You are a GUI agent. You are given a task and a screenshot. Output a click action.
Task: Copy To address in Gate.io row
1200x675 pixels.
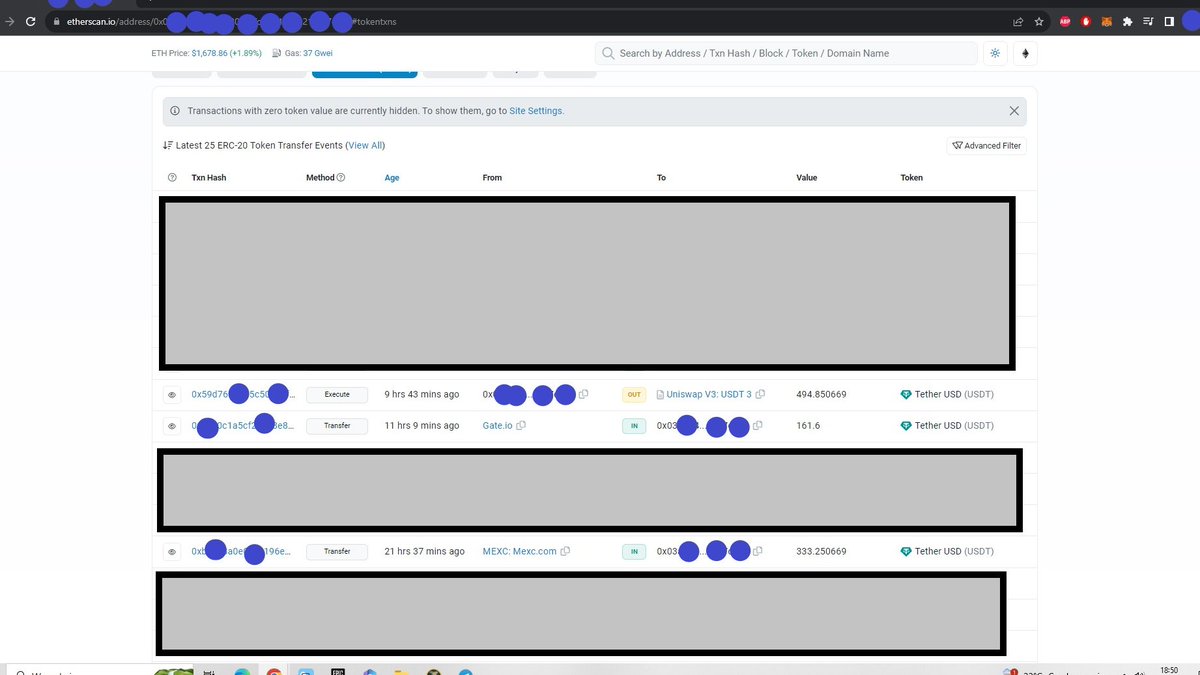tap(758, 426)
